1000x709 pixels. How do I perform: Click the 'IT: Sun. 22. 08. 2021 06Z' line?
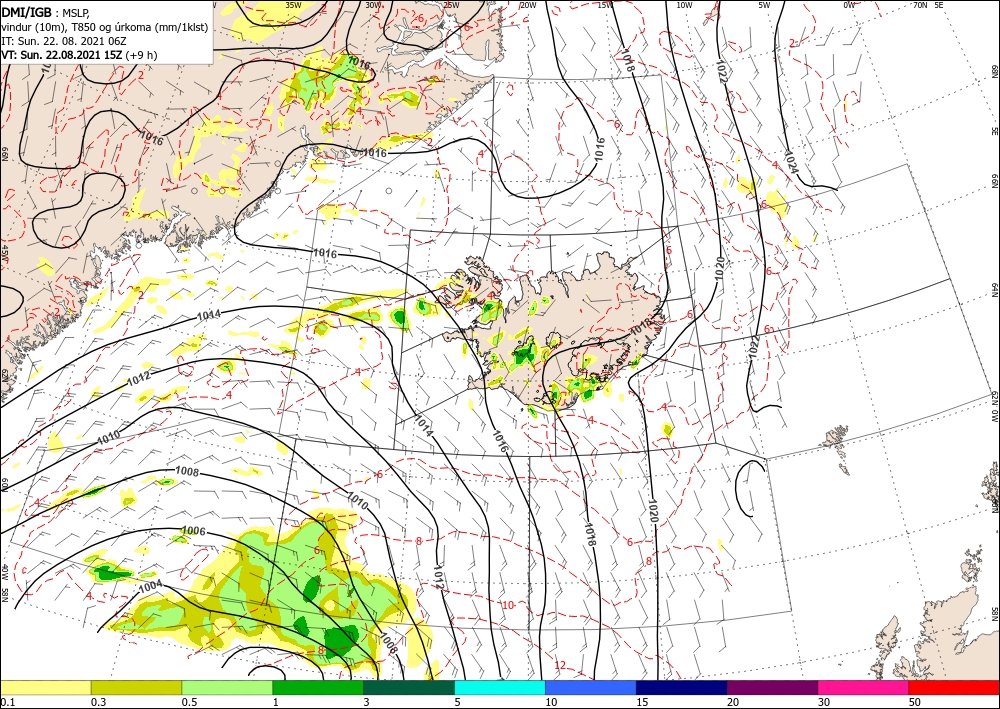pos(64,41)
